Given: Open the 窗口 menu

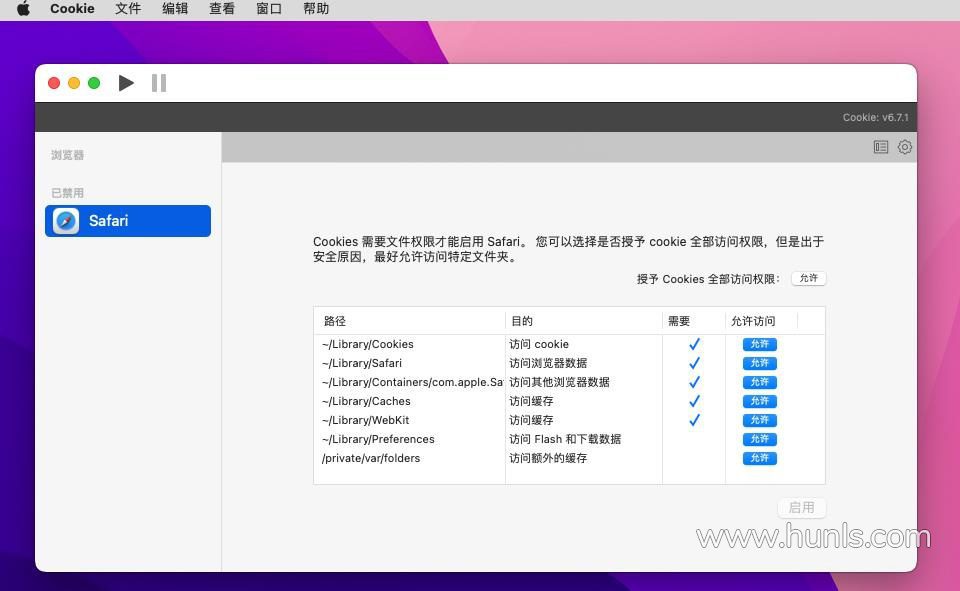Looking at the screenshot, I should pos(269,9).
